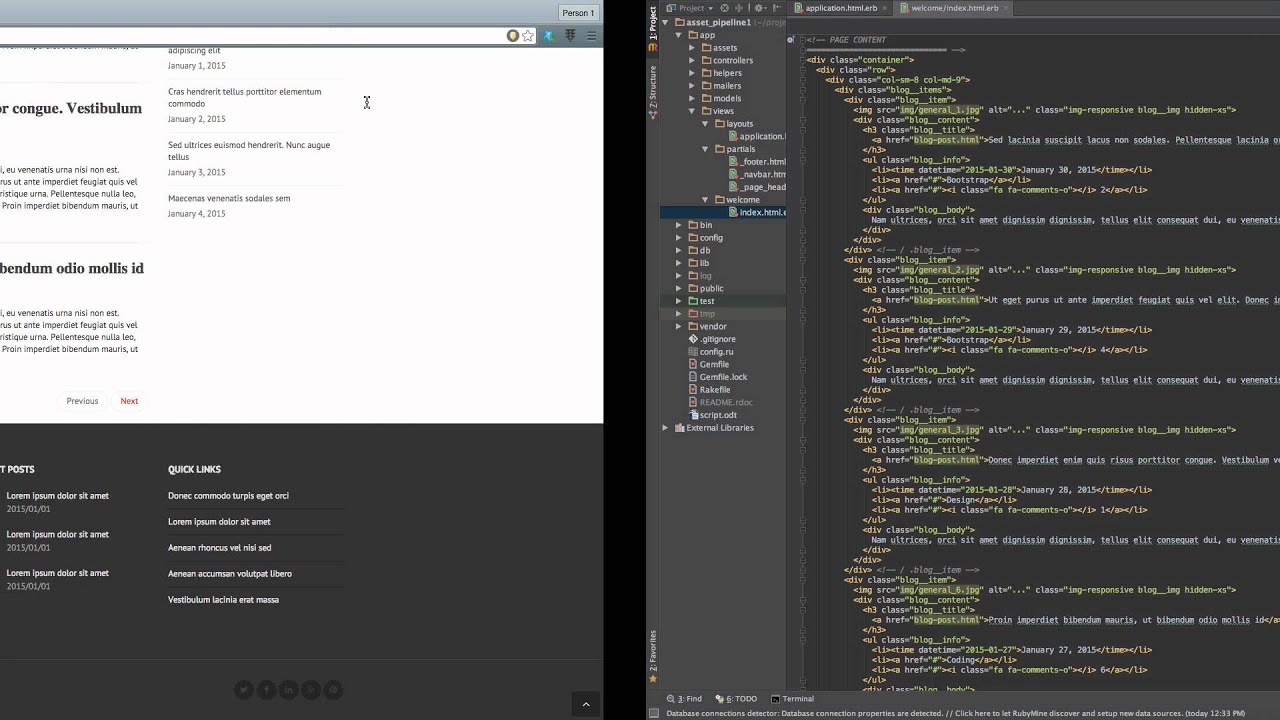1280x720 pixels.
Task: Expand the External Libraries node
Action: tap(665, 428)
